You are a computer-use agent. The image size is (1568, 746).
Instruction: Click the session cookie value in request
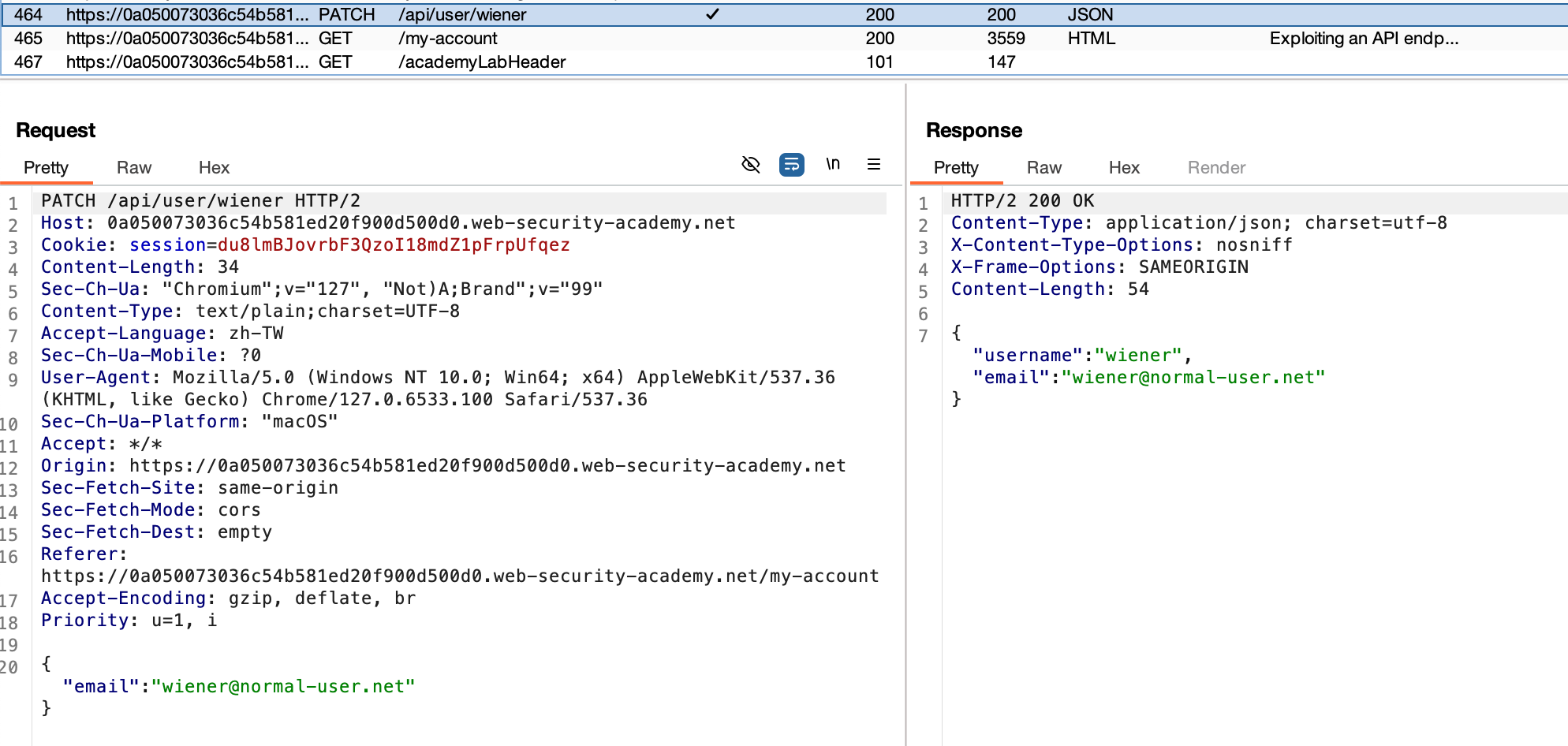[x=394, y=245]
